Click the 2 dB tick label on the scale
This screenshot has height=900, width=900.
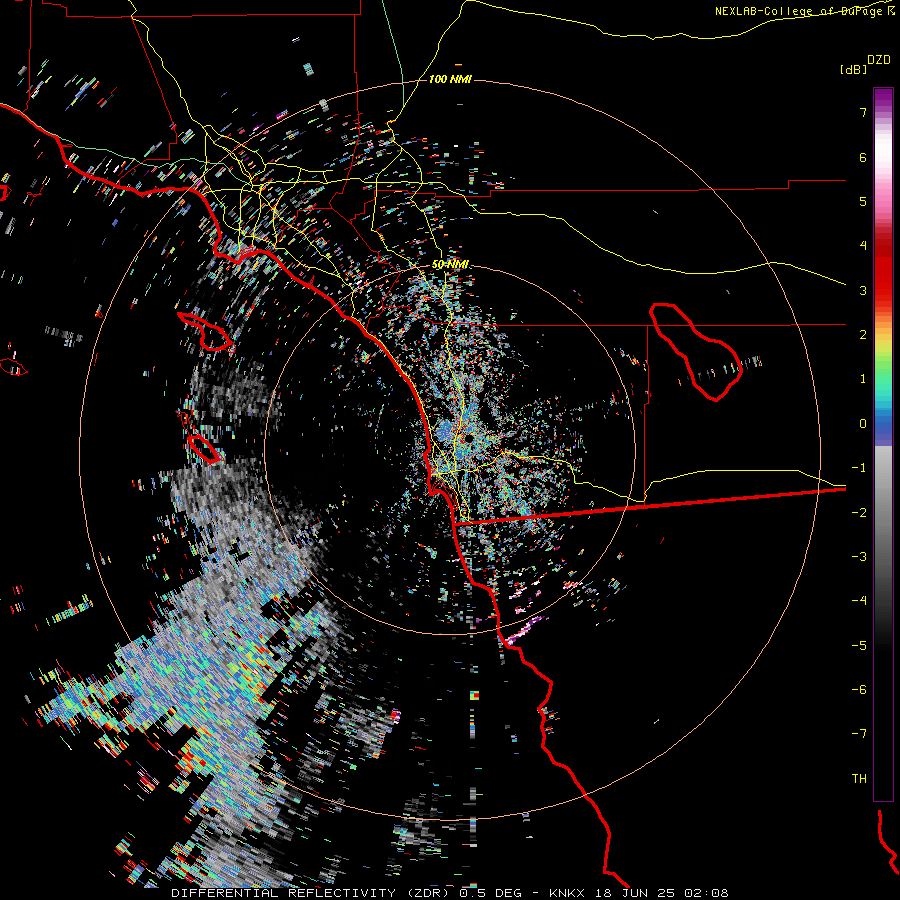click(863, 335)
